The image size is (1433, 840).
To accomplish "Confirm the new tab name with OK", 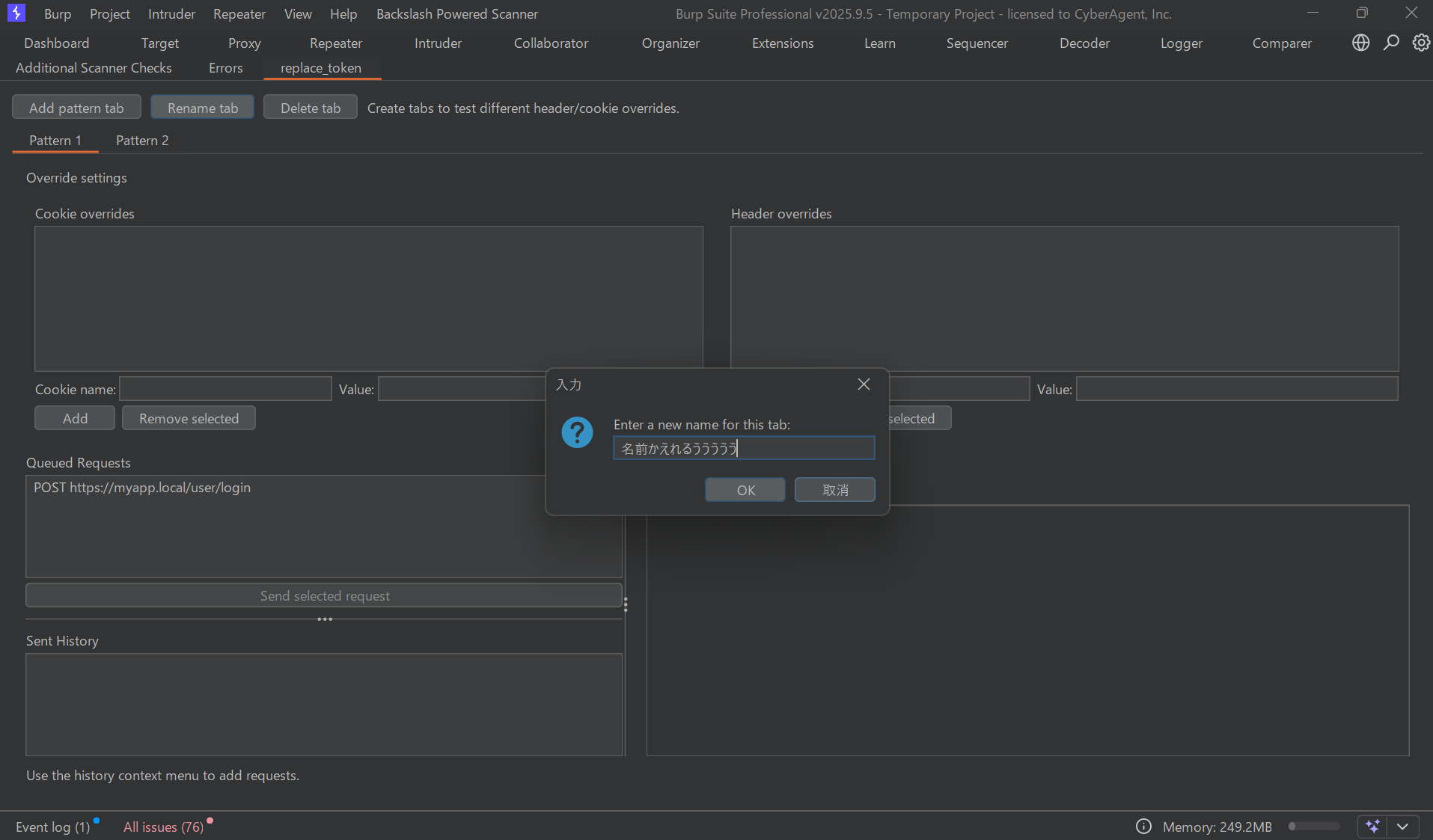I will point(745,490).
